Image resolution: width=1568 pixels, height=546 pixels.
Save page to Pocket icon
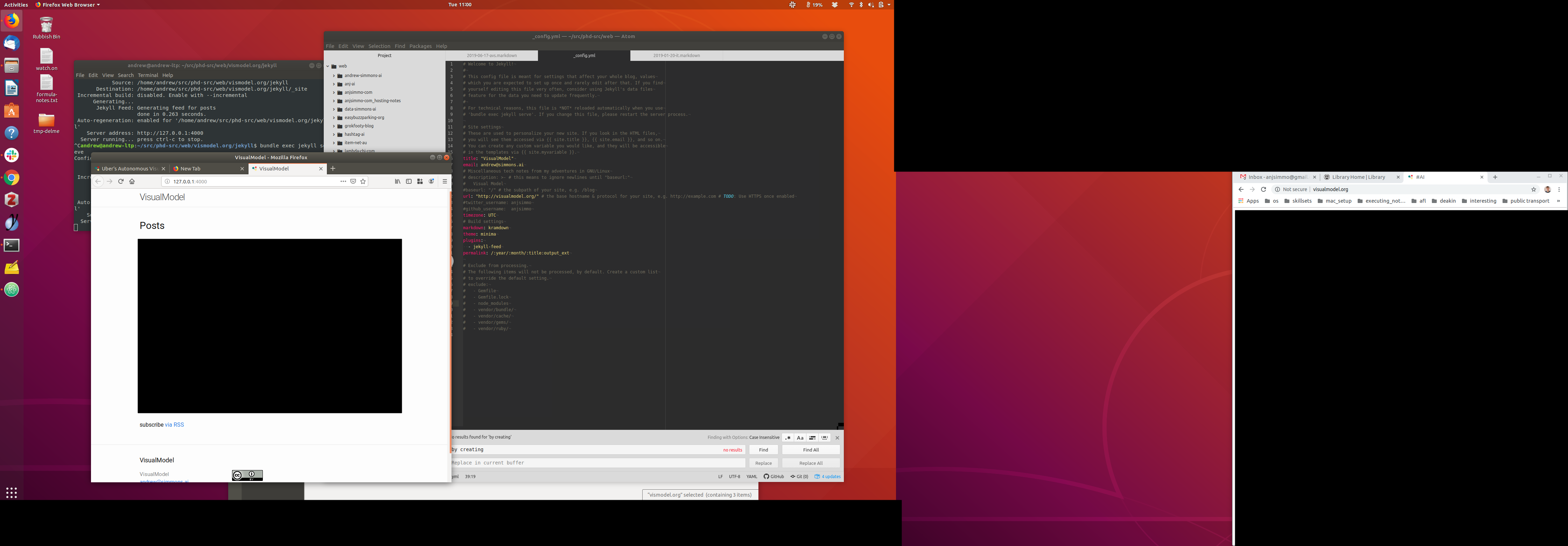(353, 181)
